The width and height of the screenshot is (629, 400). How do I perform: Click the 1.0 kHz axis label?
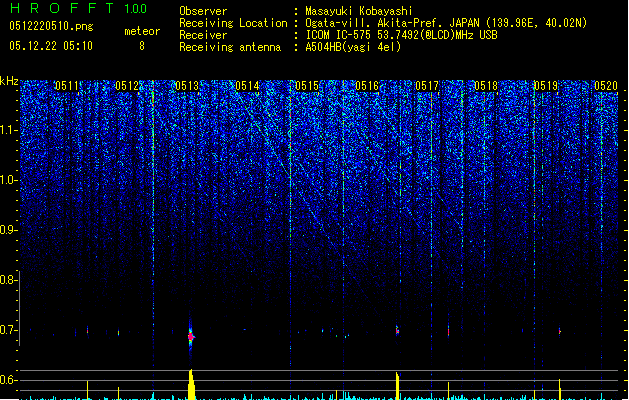8,181
